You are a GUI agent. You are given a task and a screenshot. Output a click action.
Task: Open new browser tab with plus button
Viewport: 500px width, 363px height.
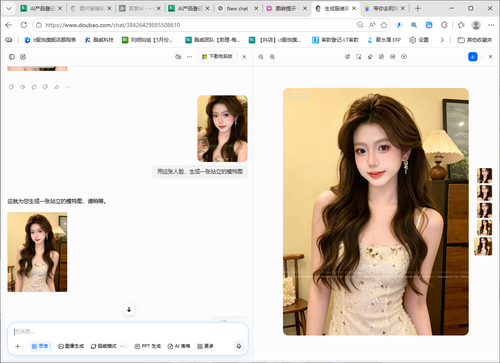[418, 8]
